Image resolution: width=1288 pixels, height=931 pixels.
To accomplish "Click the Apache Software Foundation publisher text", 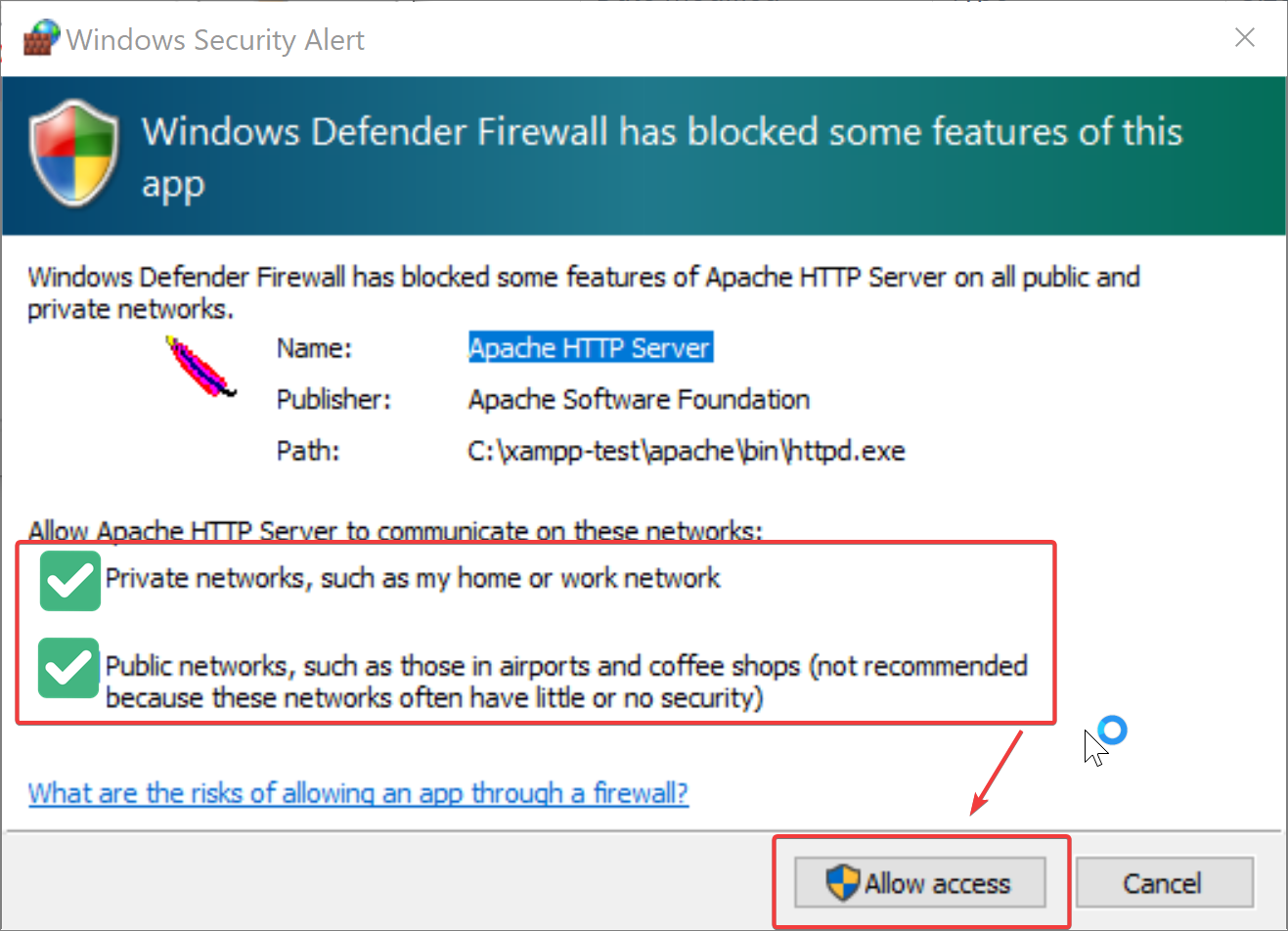I will pyautogui.click(x=639, y=400).
